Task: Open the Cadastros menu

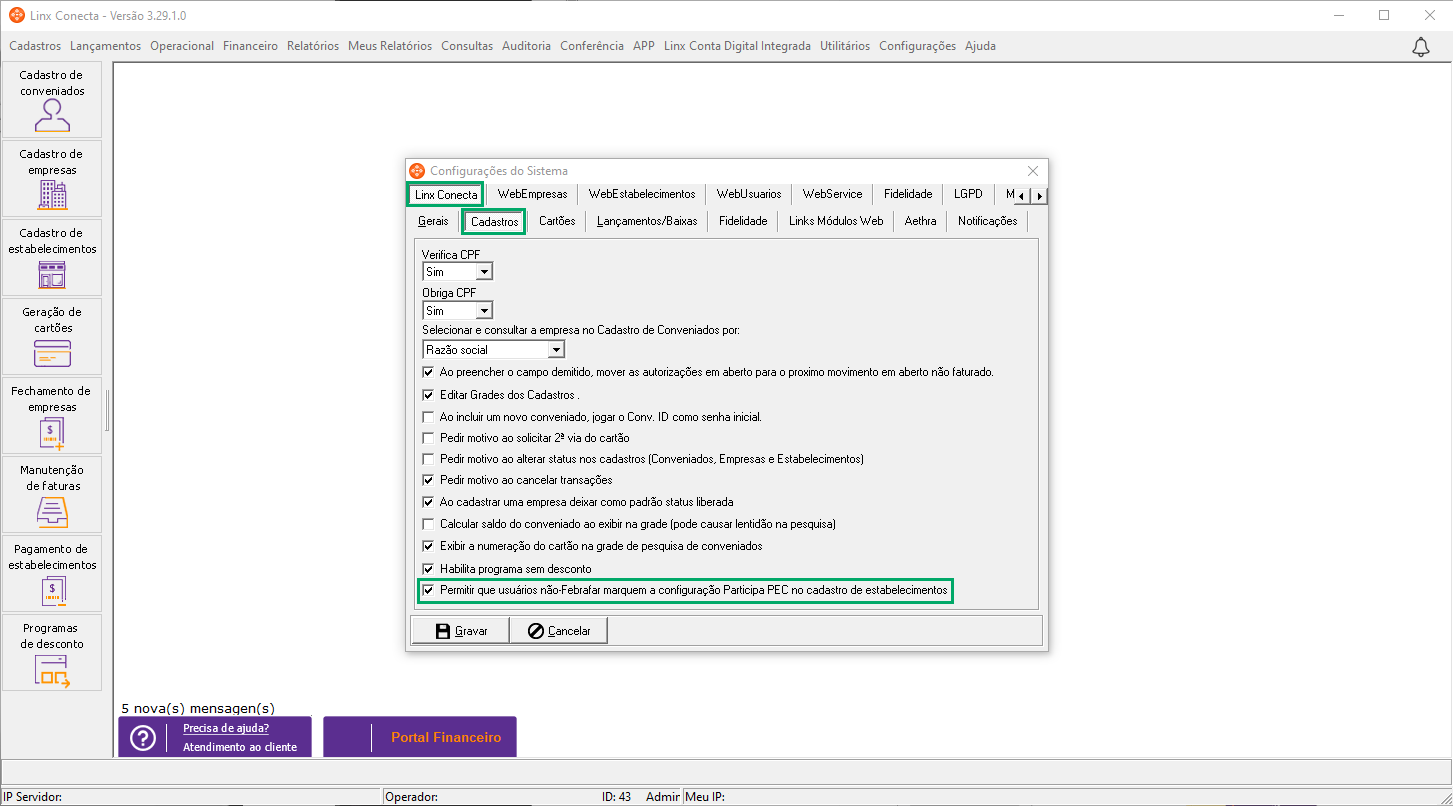Action: click(35, 46)
